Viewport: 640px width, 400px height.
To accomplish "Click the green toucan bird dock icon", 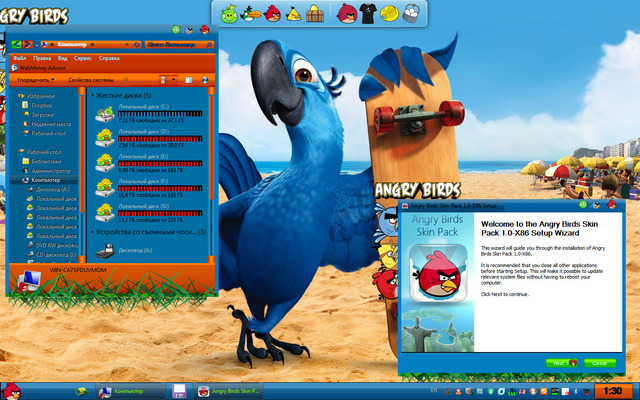I will tap(250, 14).
